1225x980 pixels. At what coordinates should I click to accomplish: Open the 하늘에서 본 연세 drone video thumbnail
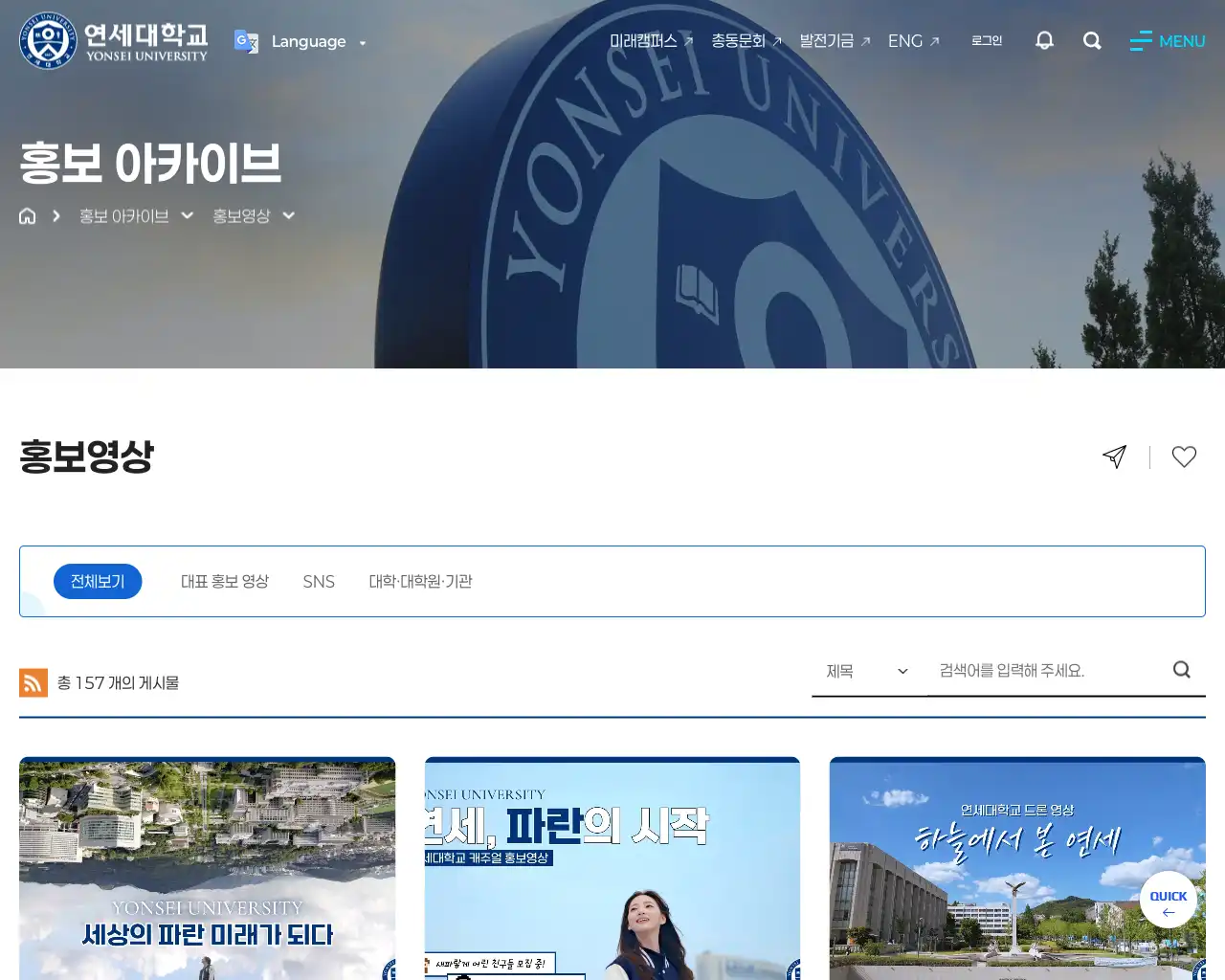tap(1017, 868)
